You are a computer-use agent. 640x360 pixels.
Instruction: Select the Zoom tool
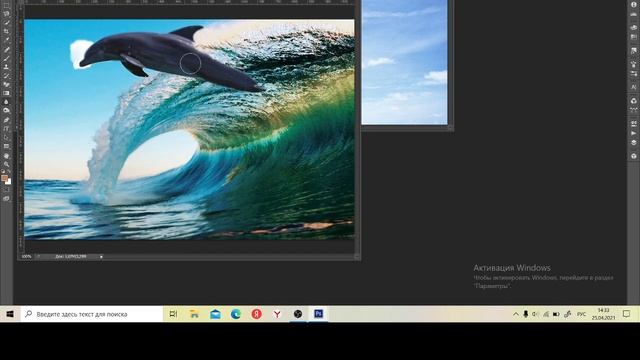6,164
